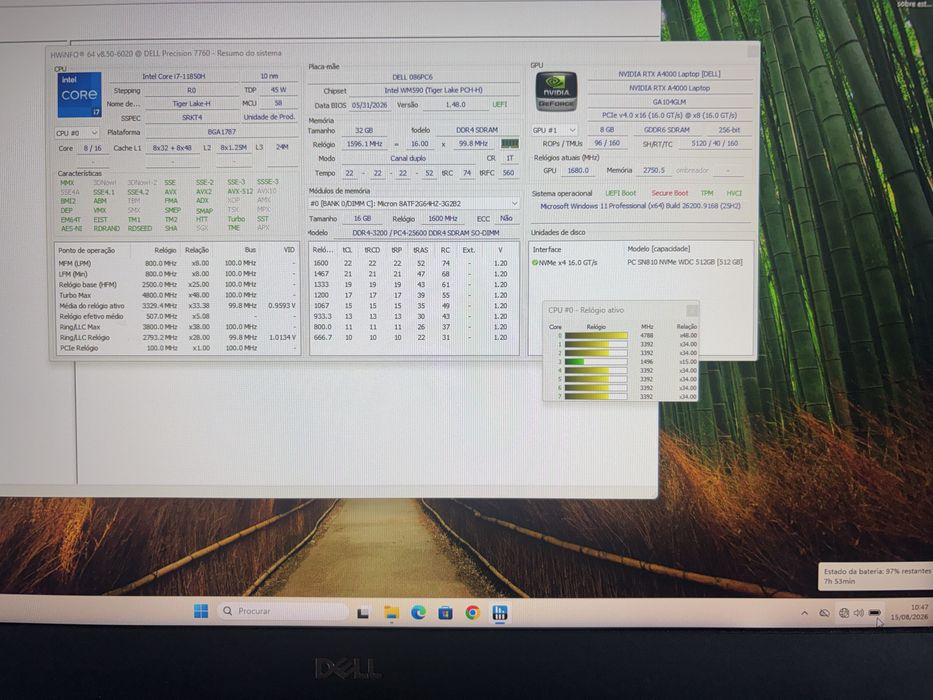Image resolution: width=933 pixels, height=700 pixels.
Task: Click the volume speaker tray icon
Action: [858, 613]
